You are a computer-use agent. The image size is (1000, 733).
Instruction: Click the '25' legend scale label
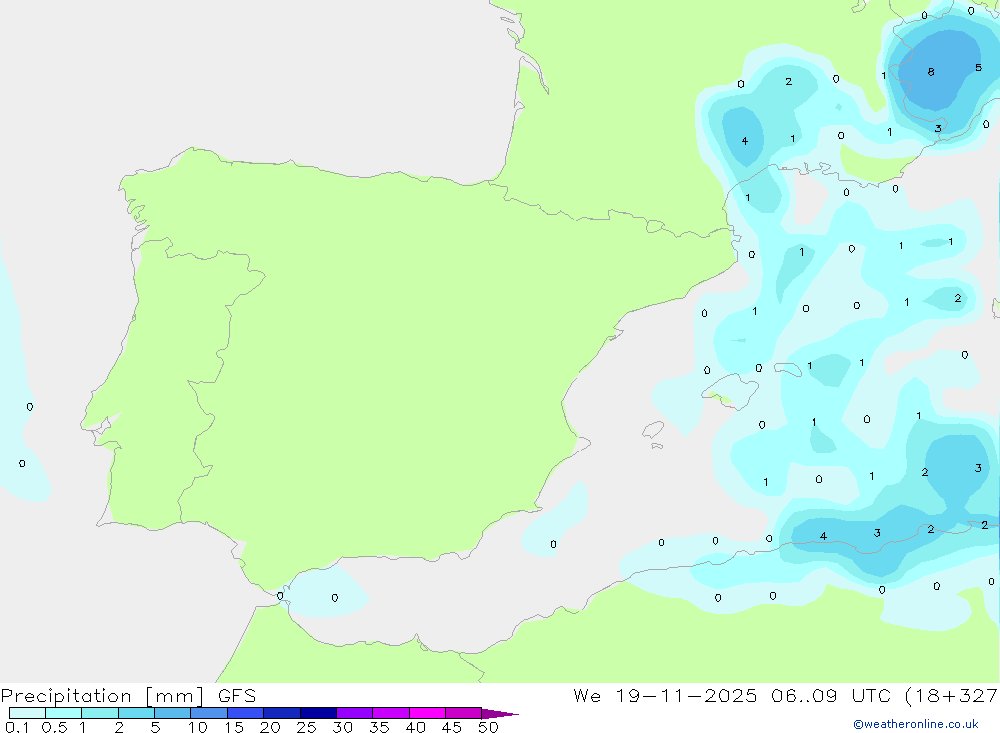click(x=306, y=727)
